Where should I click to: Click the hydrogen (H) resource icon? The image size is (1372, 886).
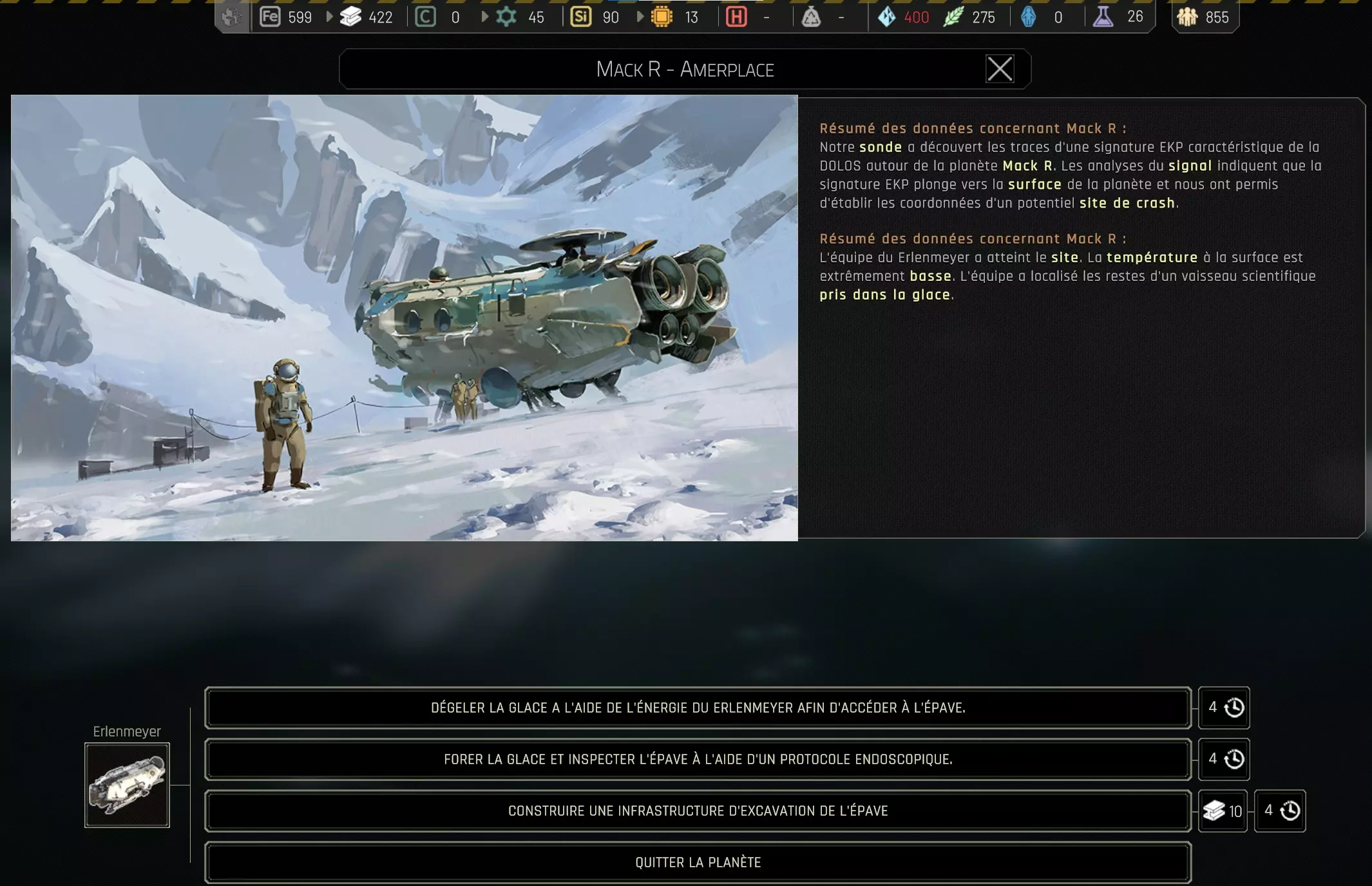click(736, 17)
